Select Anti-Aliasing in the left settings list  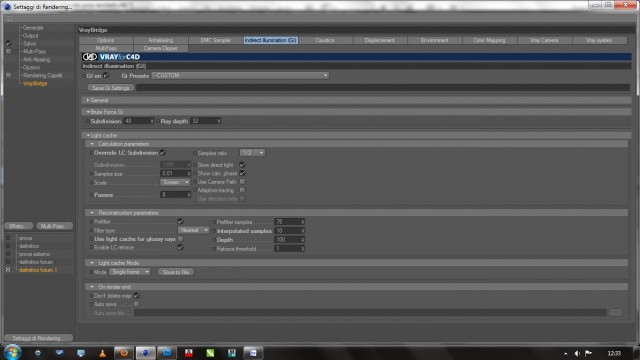[x=36, y=60]
